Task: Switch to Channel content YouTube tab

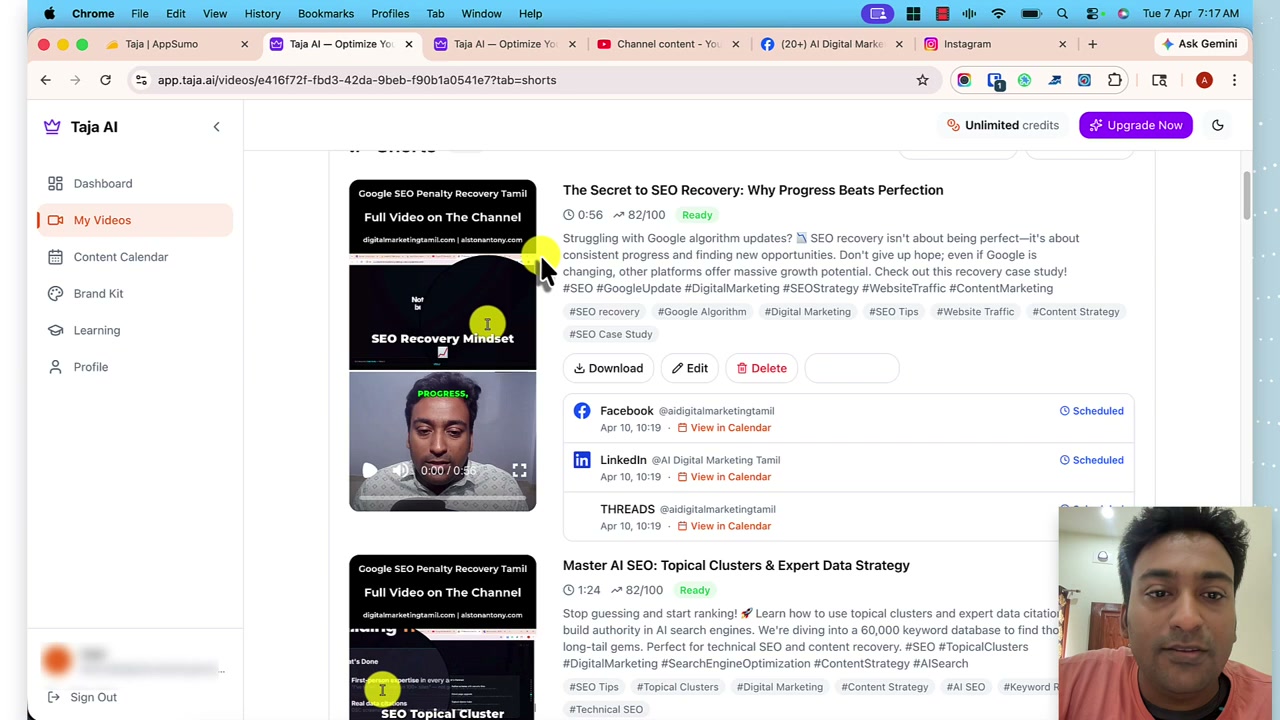Action: pyautogui.click(x=668, y=44)
